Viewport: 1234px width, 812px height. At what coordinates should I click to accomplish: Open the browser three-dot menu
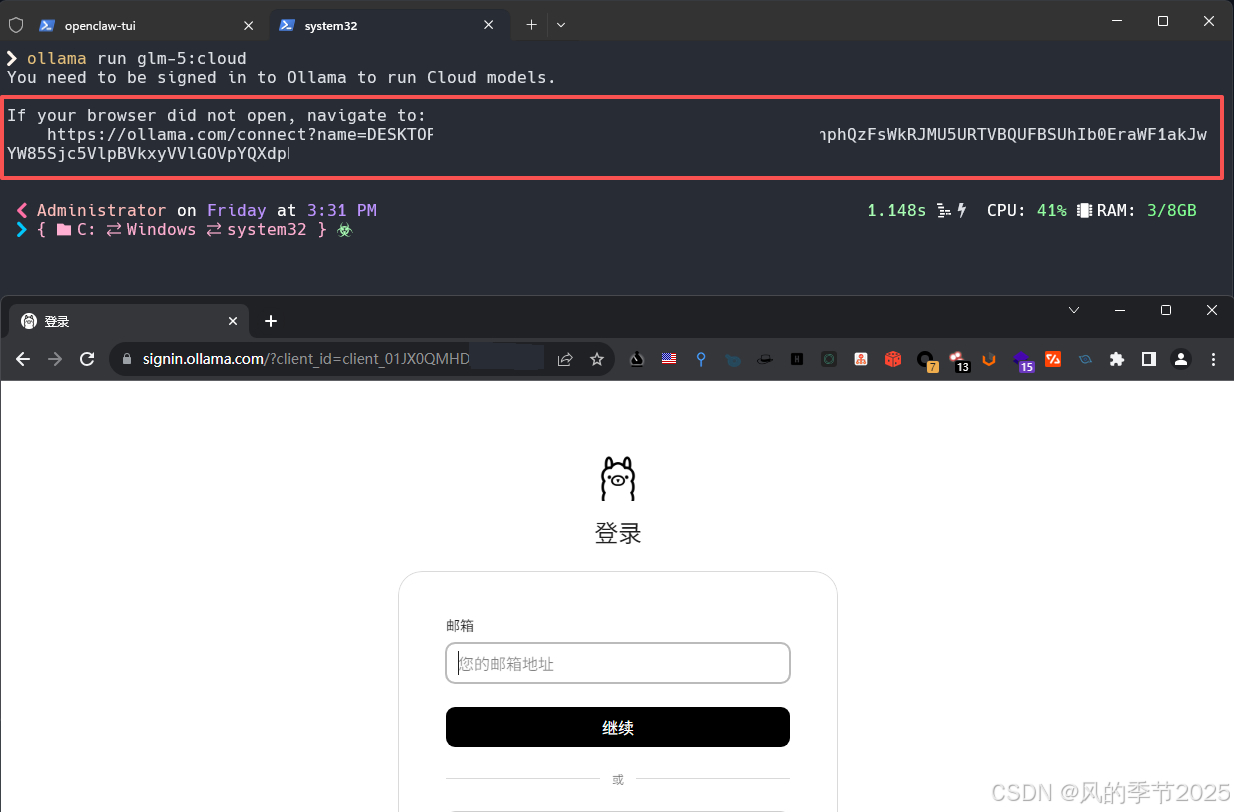click(x=1214, y=359)
